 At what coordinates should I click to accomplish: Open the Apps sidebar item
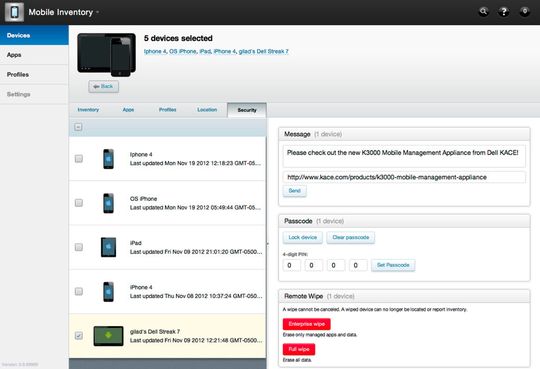[x=34, y=55]
